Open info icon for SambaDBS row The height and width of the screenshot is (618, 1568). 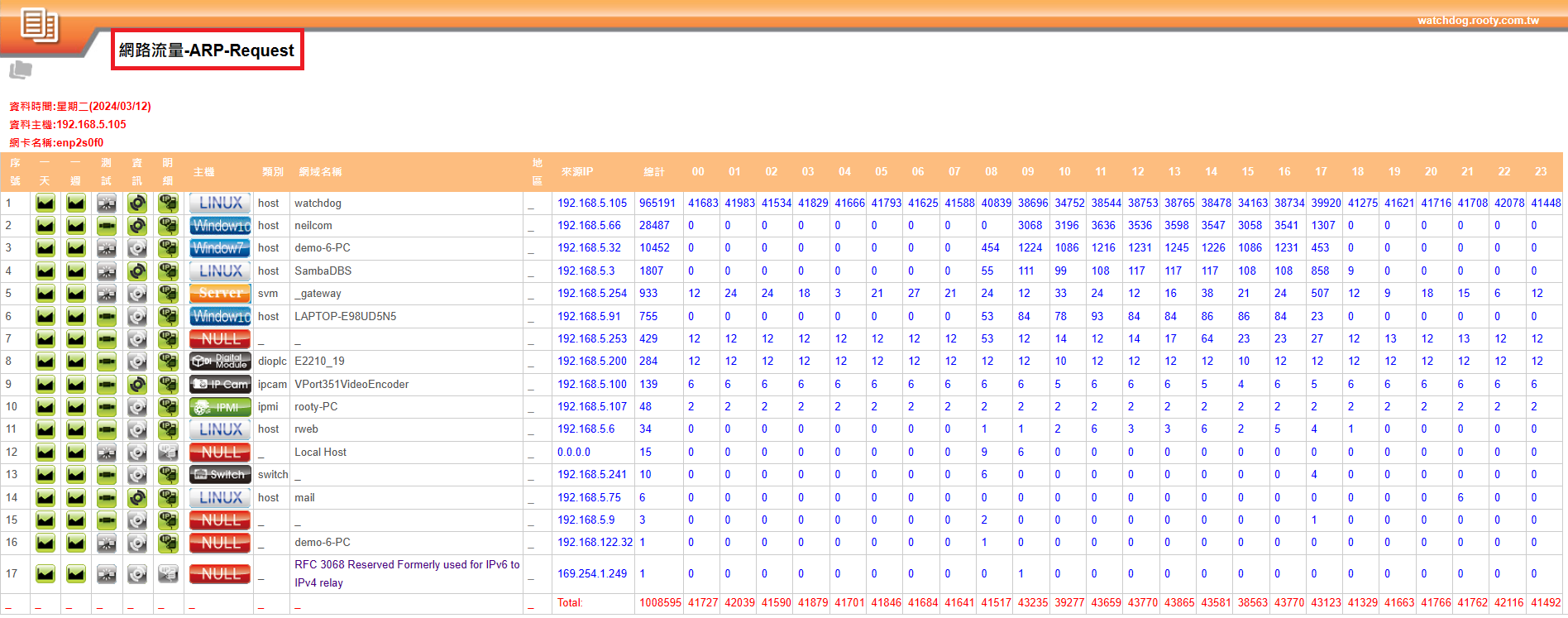137,271
